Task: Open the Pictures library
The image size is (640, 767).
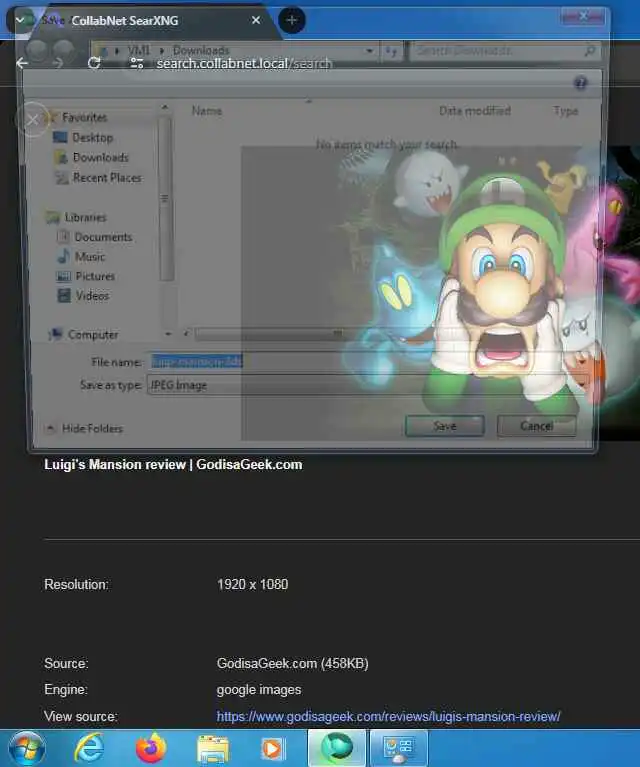Action: point(95,276)
